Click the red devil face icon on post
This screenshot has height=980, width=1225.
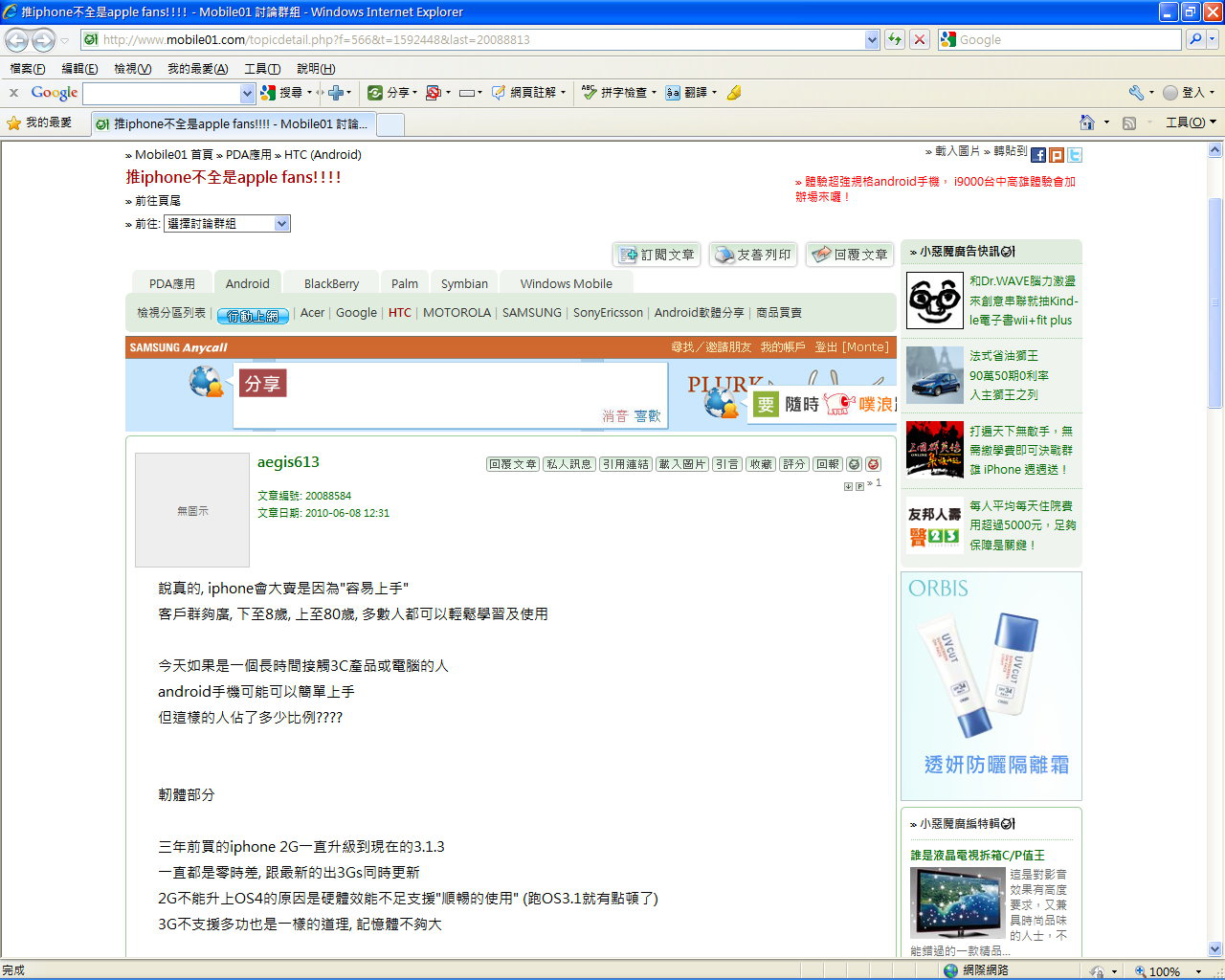[873, 464]
